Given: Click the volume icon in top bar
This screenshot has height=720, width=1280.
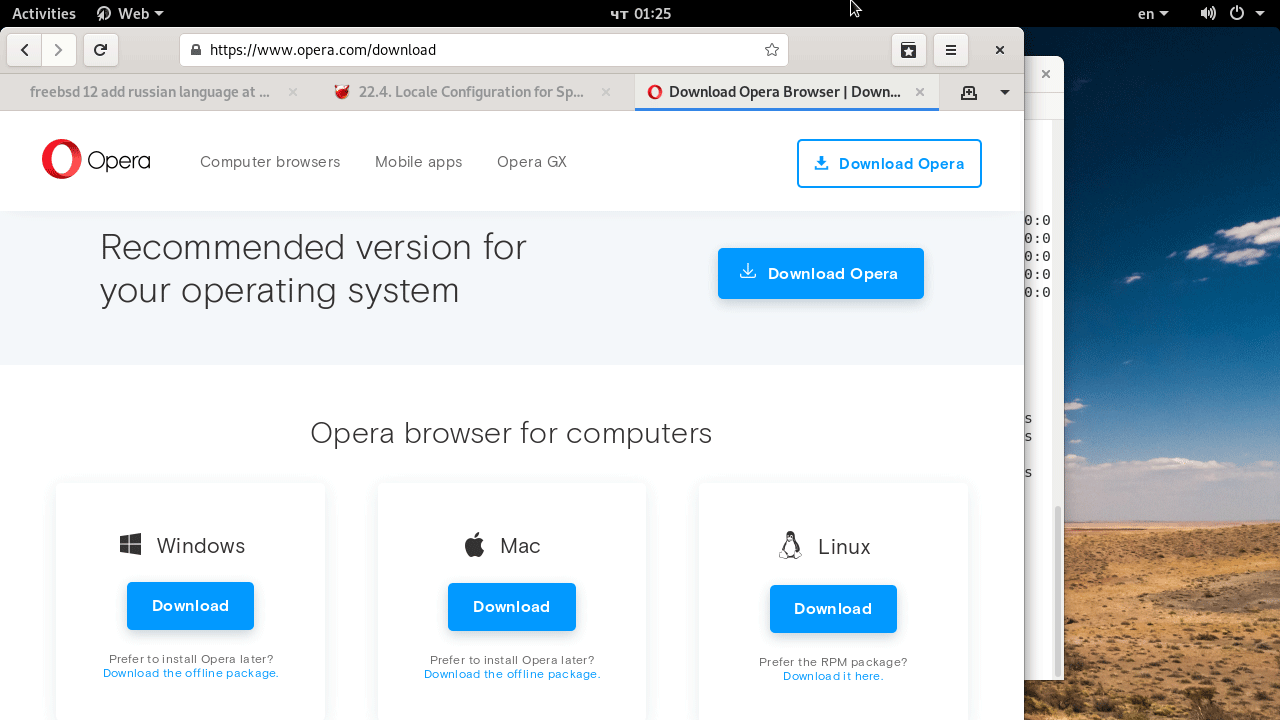Looking at the screenshot, I should pyautogui.click(x=1208, y=13).
